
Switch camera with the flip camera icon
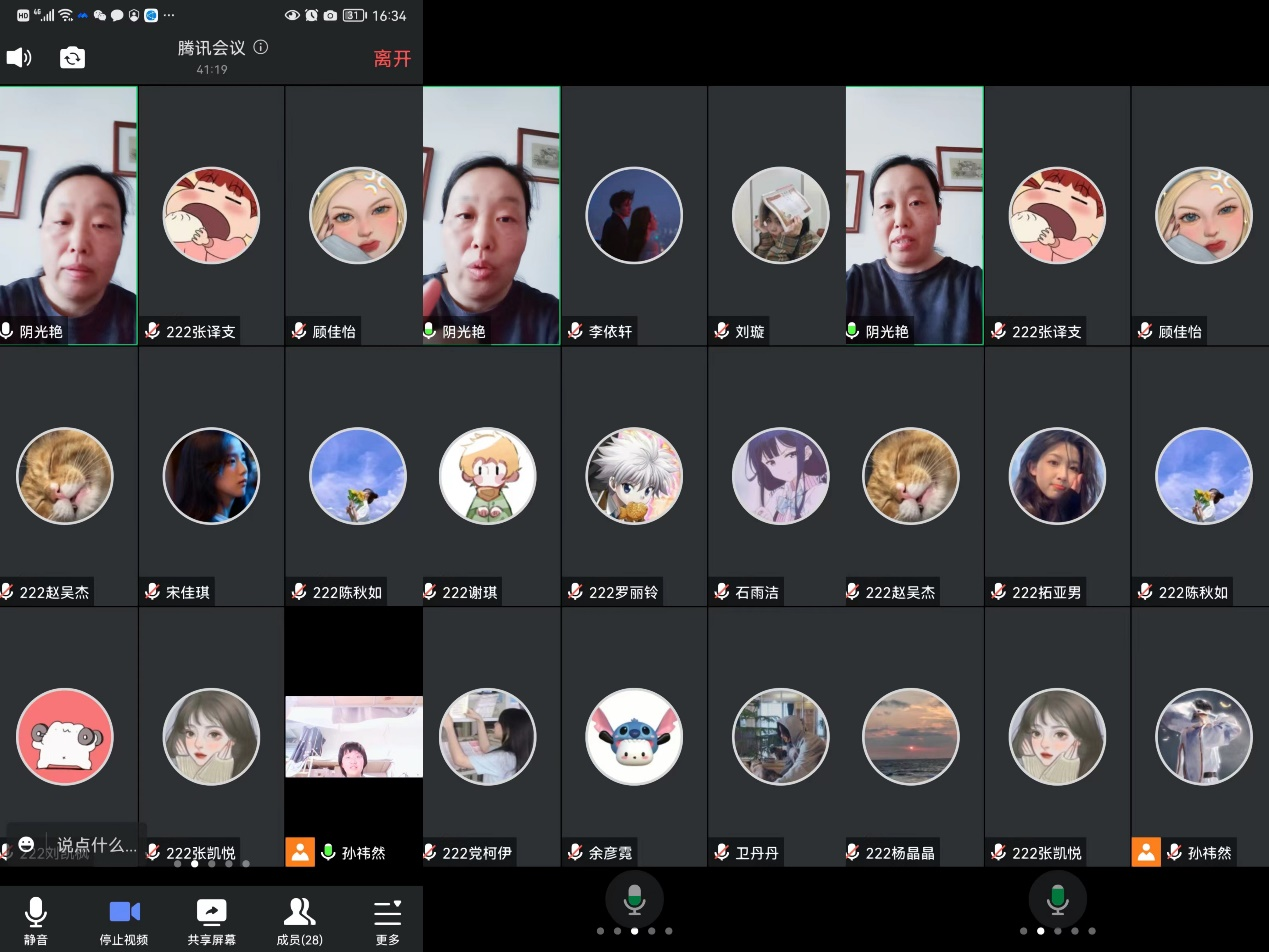[x=72, y=58]
